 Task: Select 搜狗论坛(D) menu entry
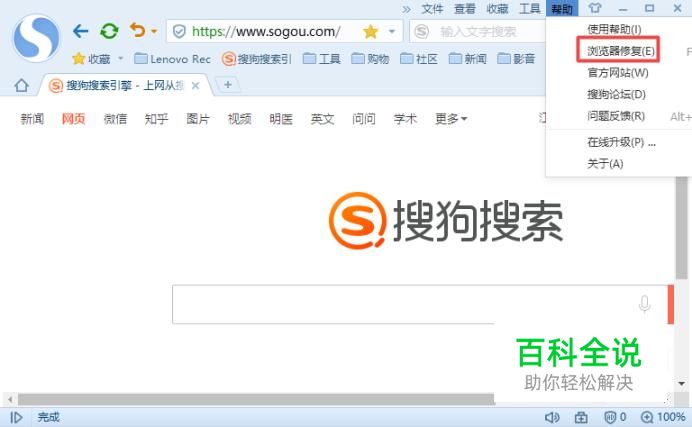616,94
